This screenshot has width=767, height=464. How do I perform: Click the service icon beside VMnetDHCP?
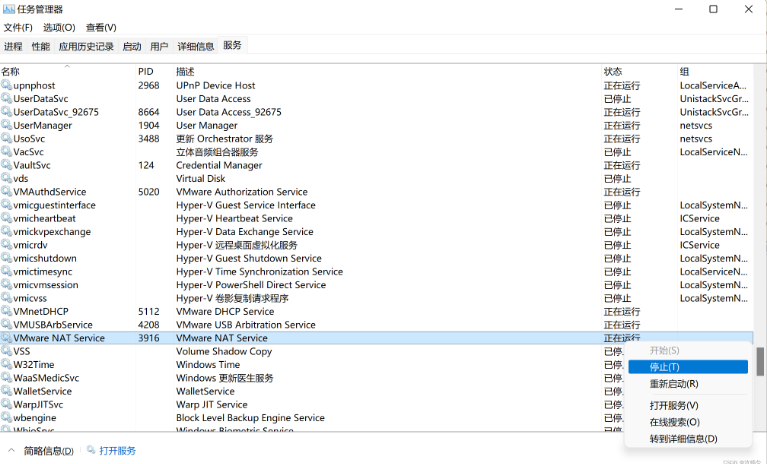(x=6, y=311)
